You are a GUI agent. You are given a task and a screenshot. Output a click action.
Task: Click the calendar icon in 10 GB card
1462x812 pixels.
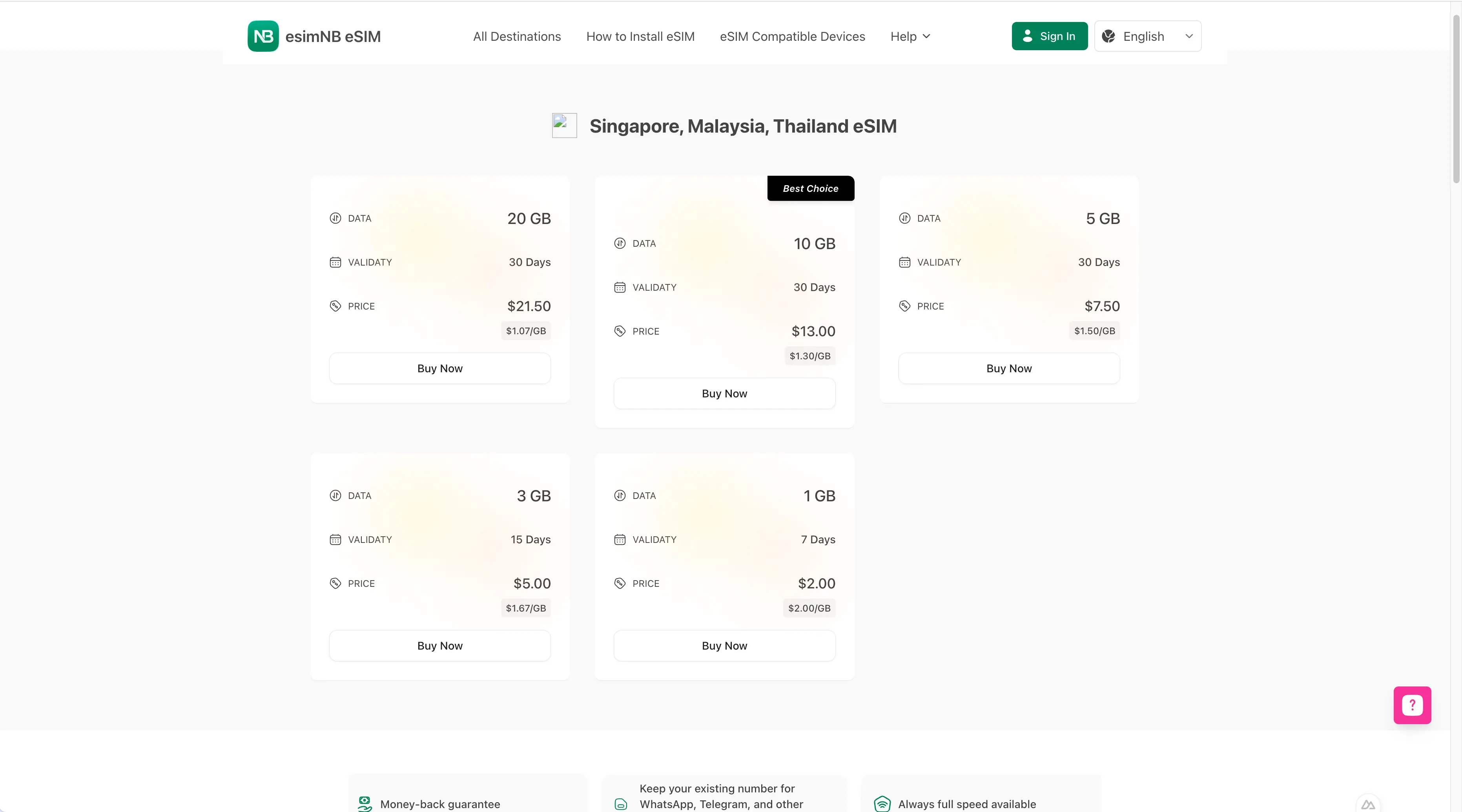[620, 288]
